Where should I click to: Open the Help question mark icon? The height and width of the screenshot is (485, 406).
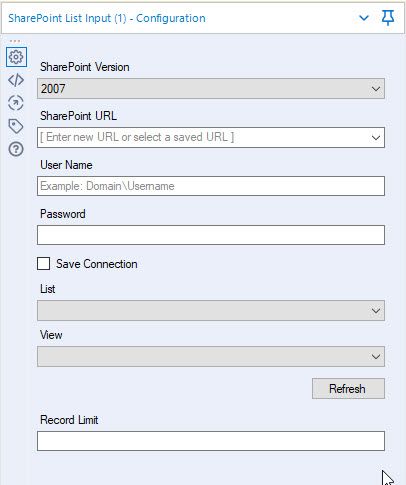pos(16,149)
